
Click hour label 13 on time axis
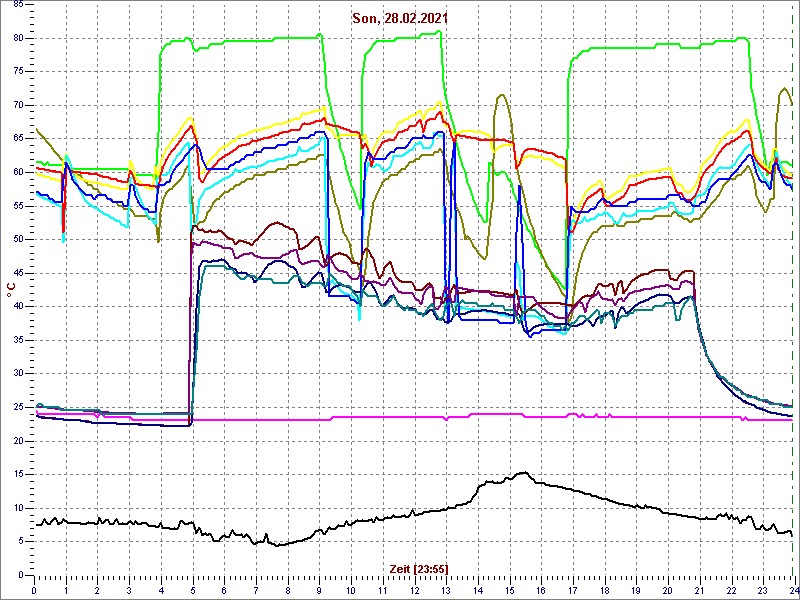click(x=446, y=589)
